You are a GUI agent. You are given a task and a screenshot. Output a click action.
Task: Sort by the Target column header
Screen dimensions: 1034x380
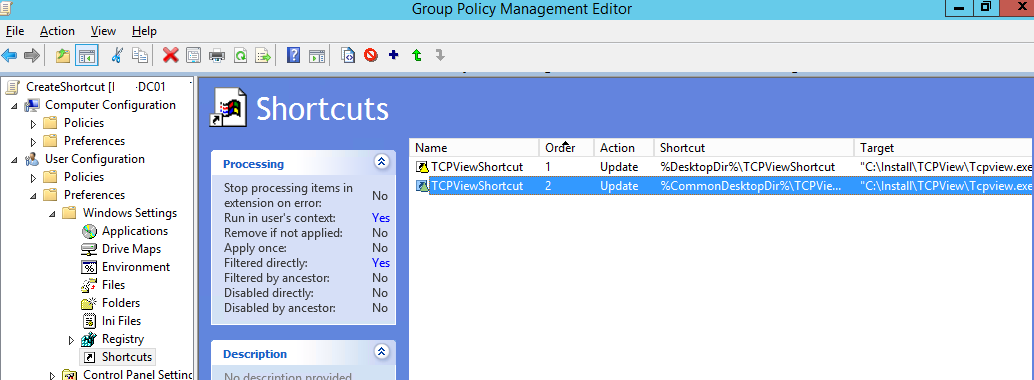944,148
